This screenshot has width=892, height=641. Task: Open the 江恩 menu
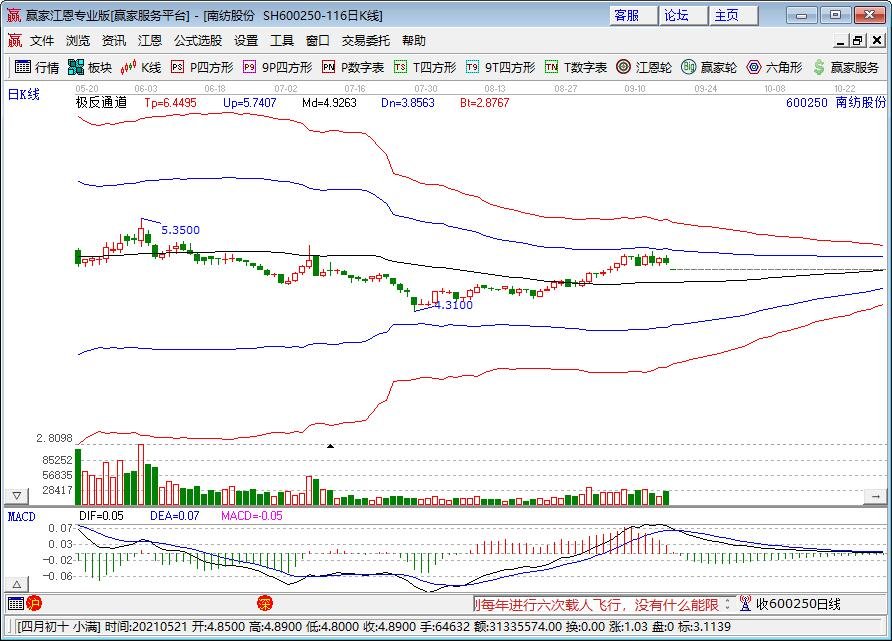pyautogui.click(x=150, y=40)
